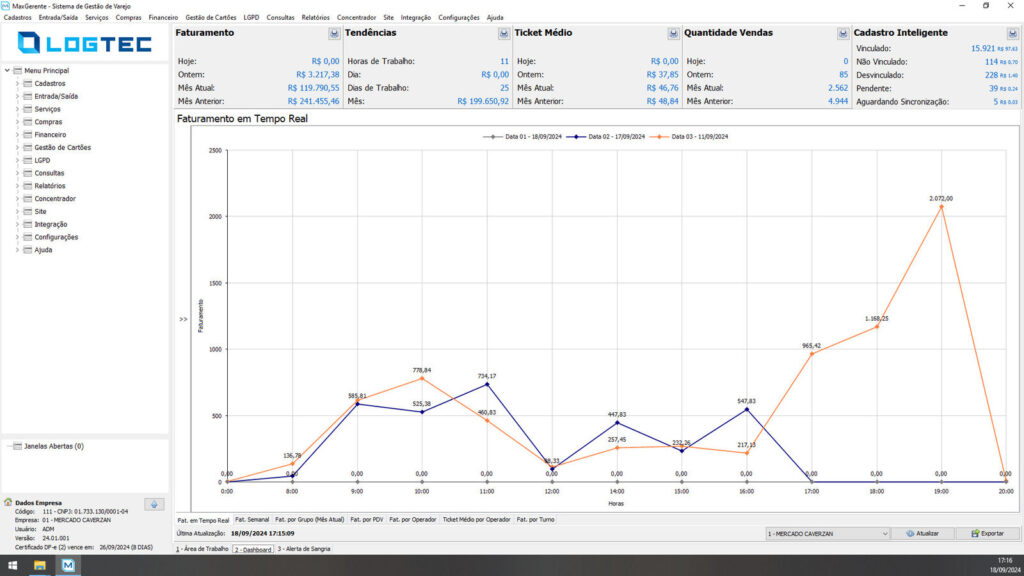
Task: Select the Ajuda item in the sidebar tree
Action: (43, 250)
